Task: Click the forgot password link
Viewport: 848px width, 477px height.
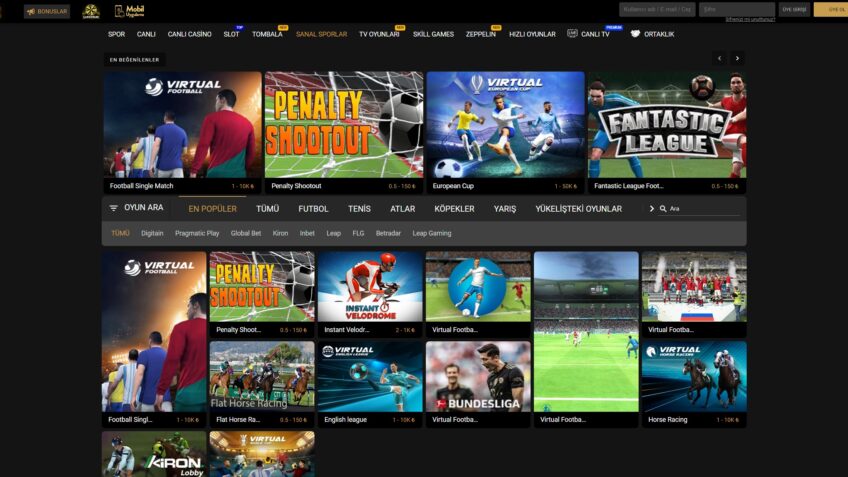Action: 750,20
